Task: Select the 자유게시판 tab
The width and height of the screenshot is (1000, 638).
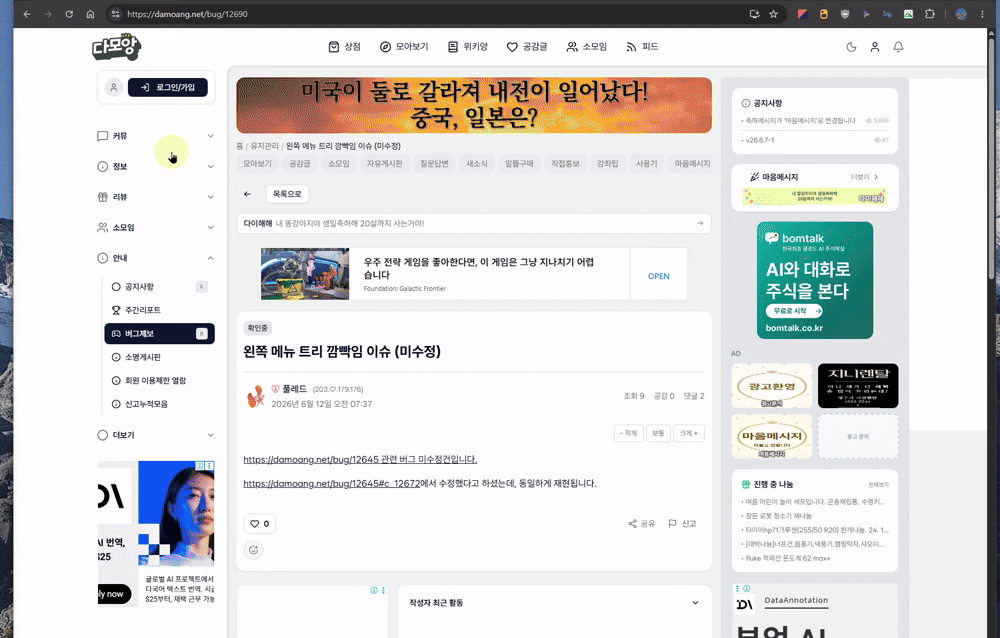Action: [x=385, y=164]
